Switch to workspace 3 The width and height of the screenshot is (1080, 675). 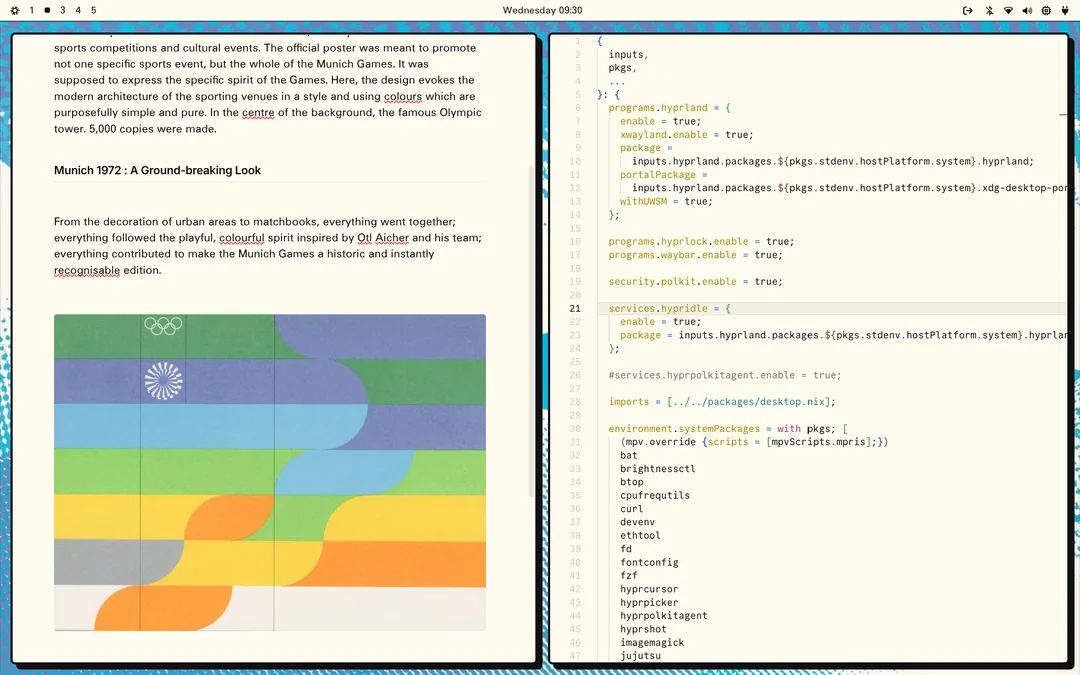tap(62, 10)
